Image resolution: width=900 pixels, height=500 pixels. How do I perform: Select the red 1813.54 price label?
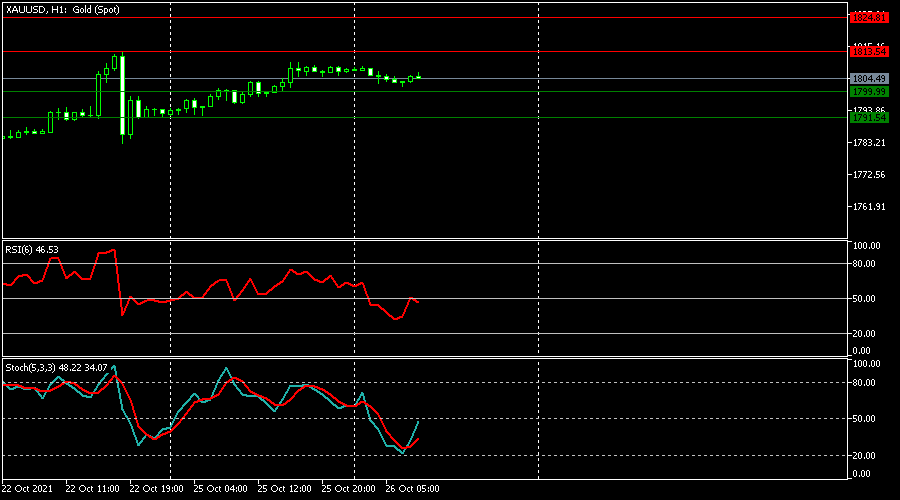(x=869, y=52)
